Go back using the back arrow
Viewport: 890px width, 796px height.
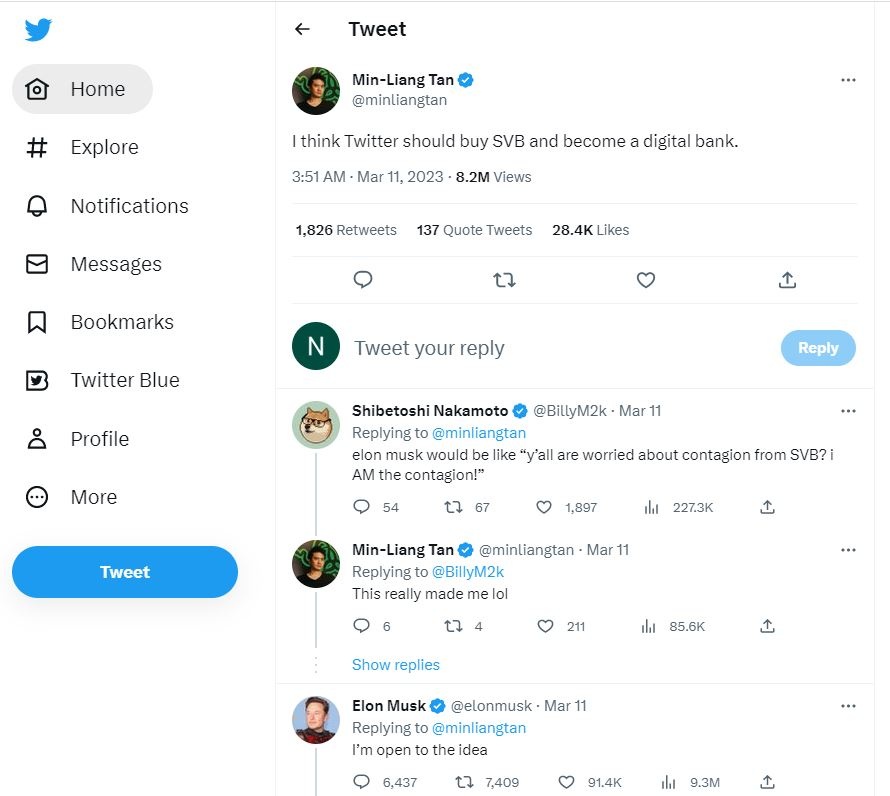(x=302, y=30)
